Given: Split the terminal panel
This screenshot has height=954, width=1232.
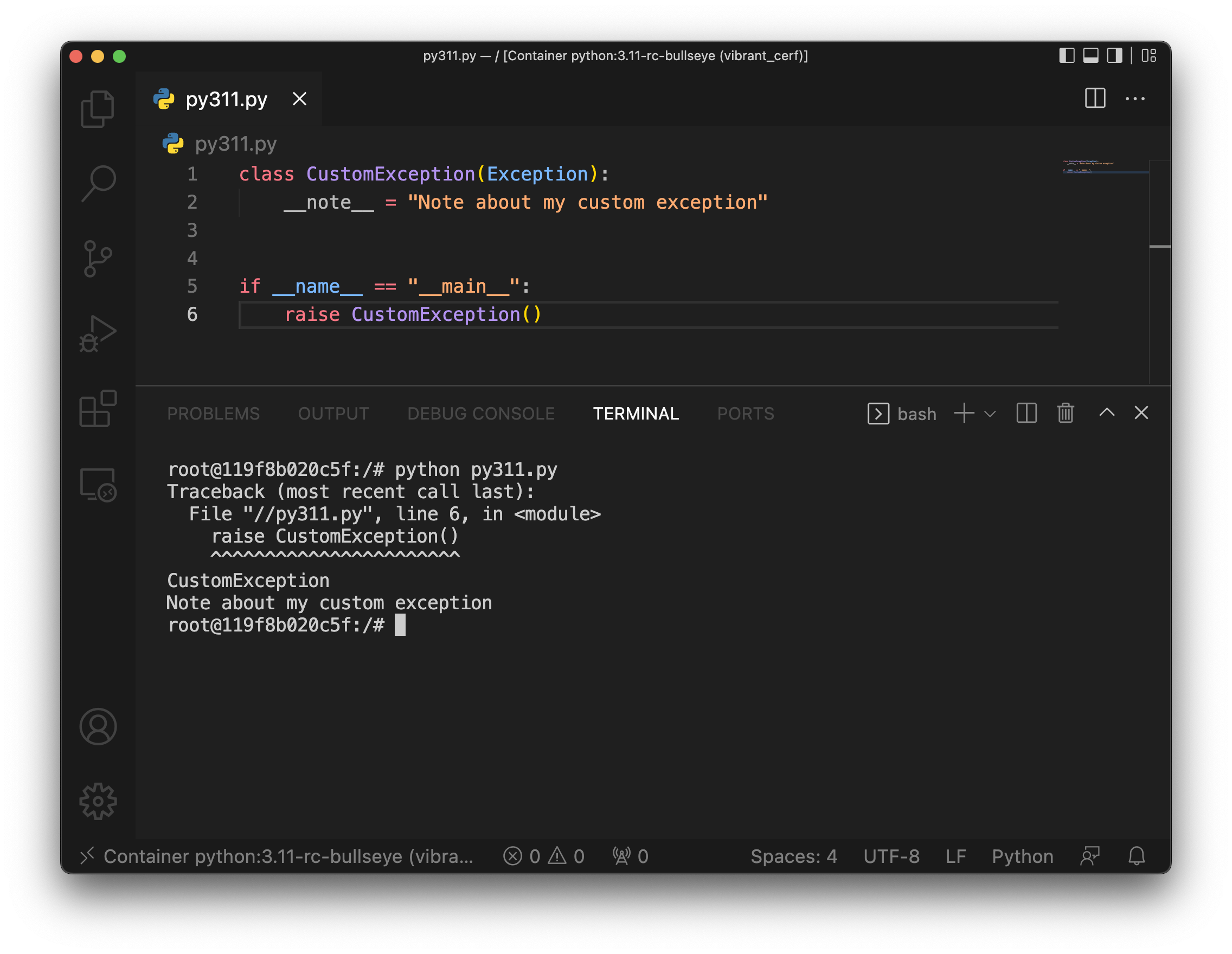Looking at the screenshot, I should 1026,413.
